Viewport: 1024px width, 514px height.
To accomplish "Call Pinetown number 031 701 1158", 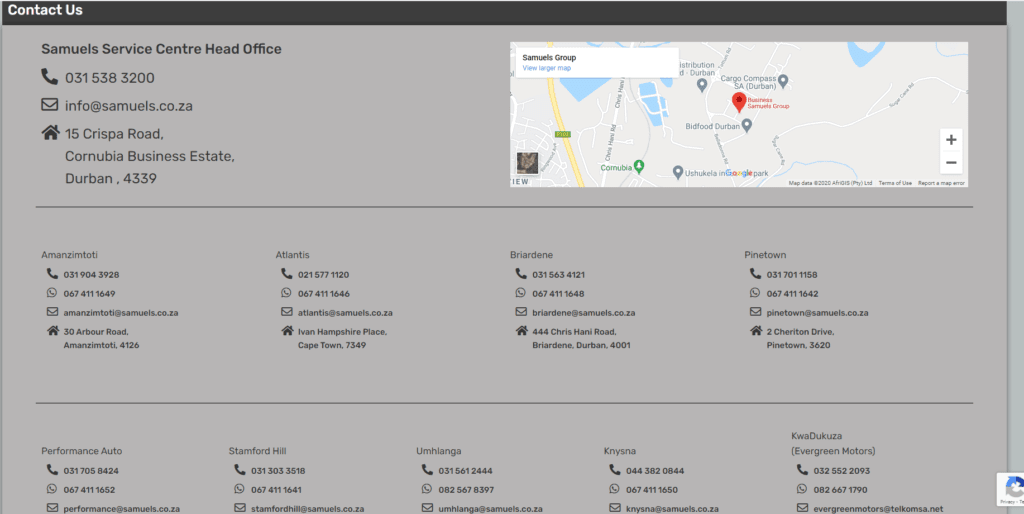I will pyautogui.click(x=792, y=275).
